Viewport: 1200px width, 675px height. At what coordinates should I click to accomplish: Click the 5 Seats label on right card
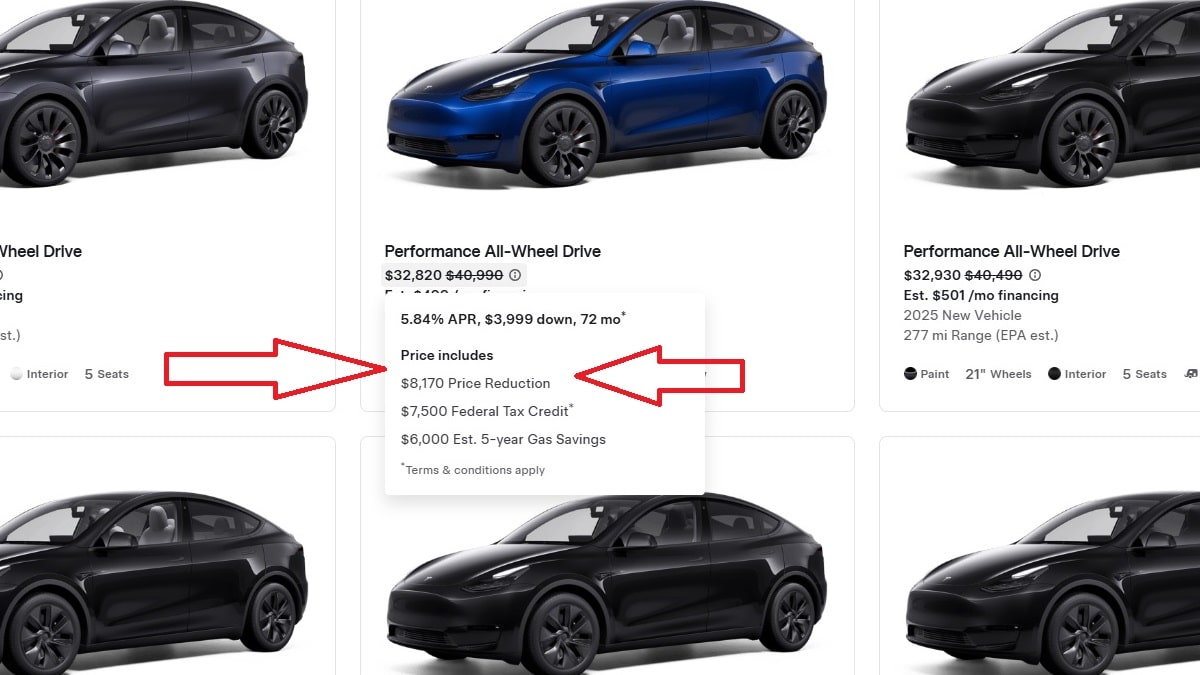pos(1144,374)
